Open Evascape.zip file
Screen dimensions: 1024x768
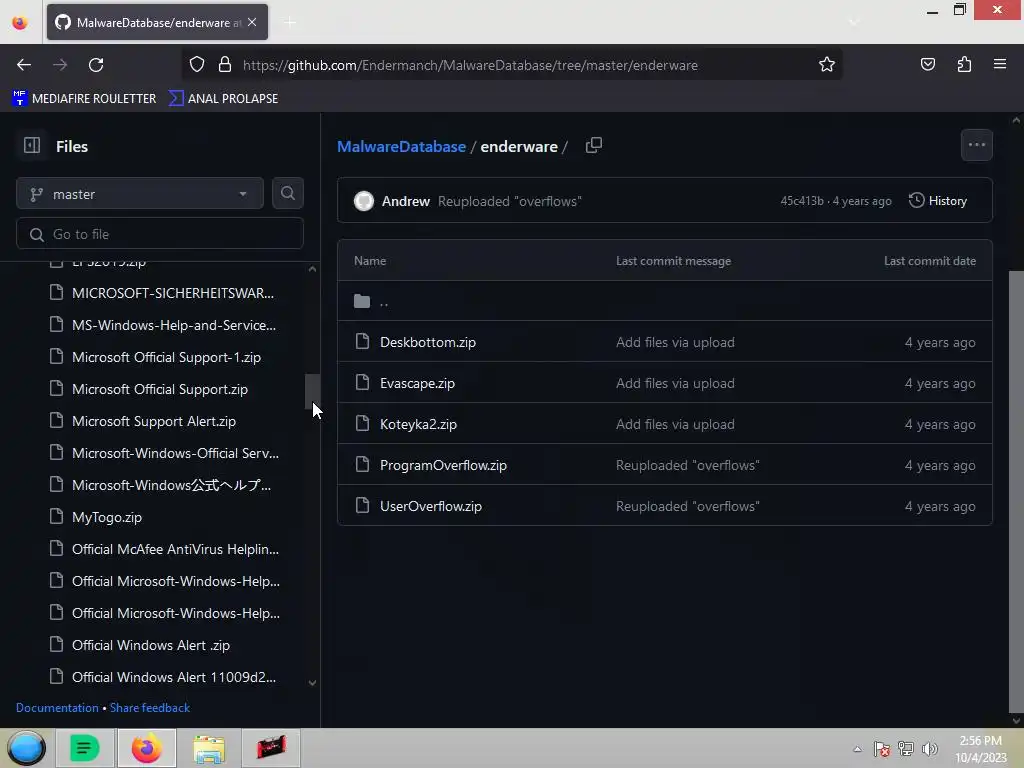(x=417, y=383)
